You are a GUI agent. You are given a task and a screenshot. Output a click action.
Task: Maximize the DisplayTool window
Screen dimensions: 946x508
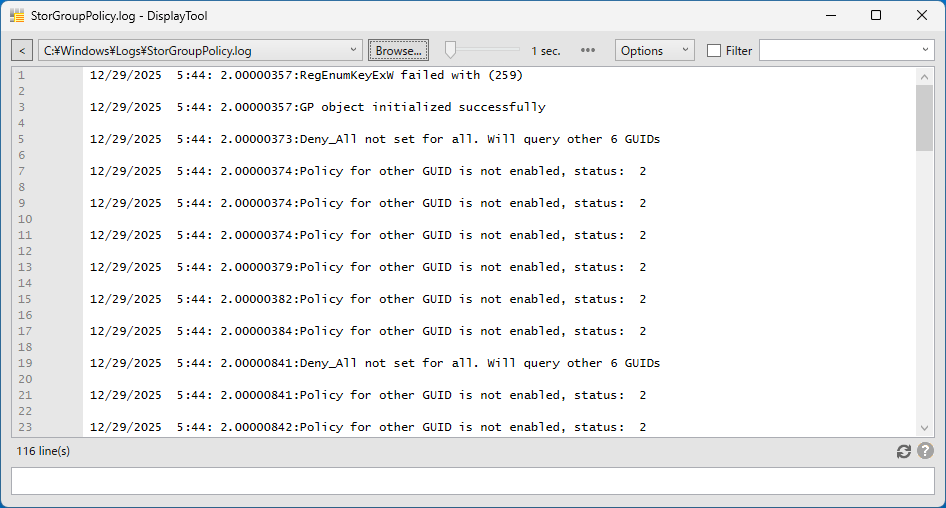(876, 16)
